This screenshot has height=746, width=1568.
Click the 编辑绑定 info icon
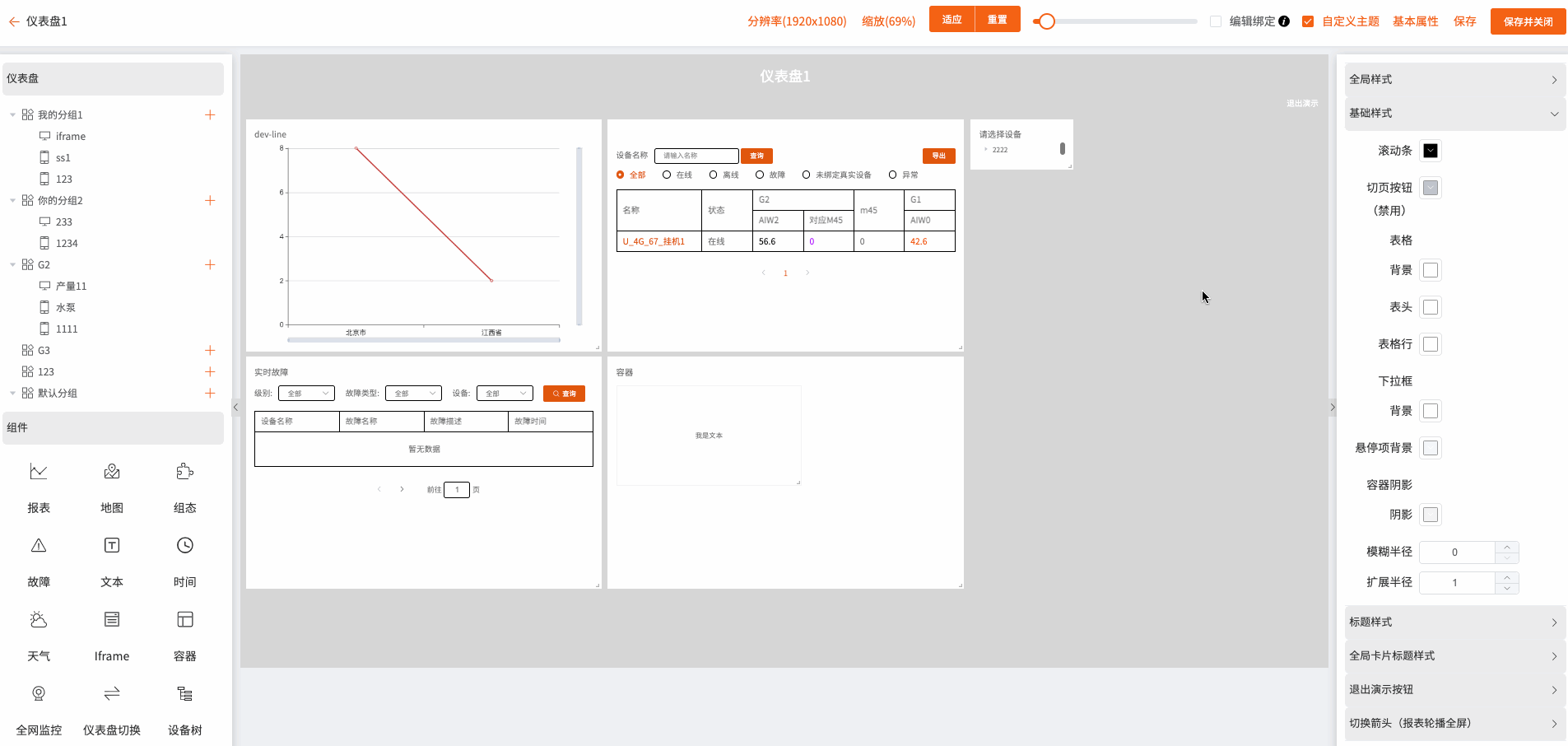click(x=1284, y=21)
